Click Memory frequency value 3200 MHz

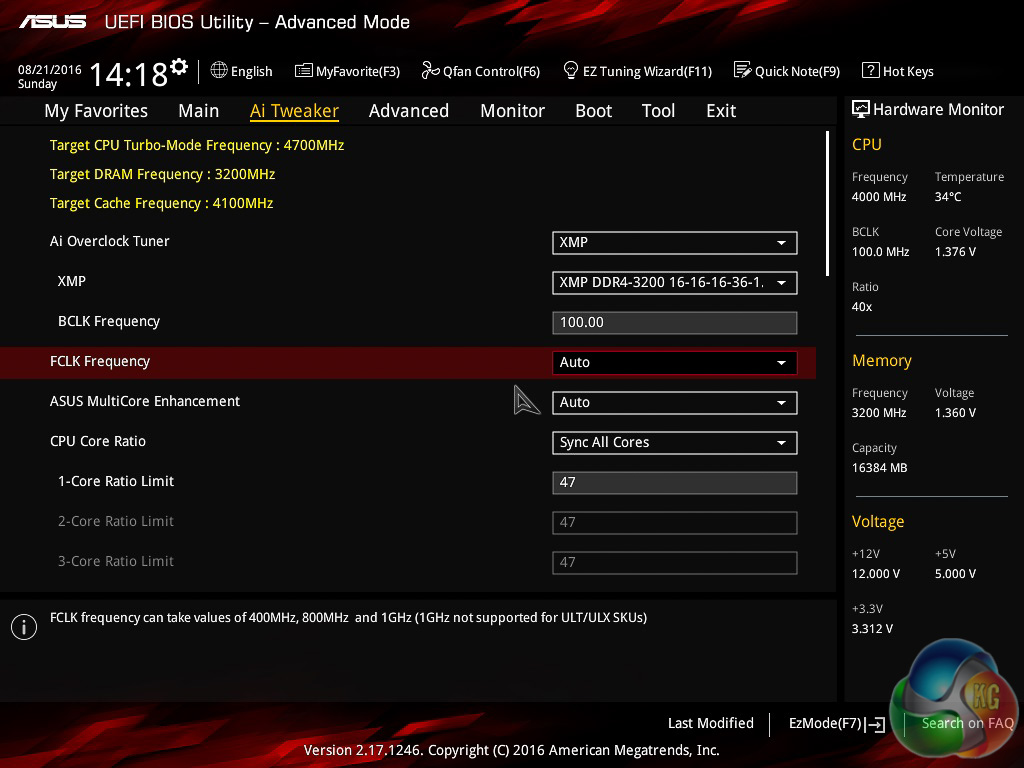(879, 413)
